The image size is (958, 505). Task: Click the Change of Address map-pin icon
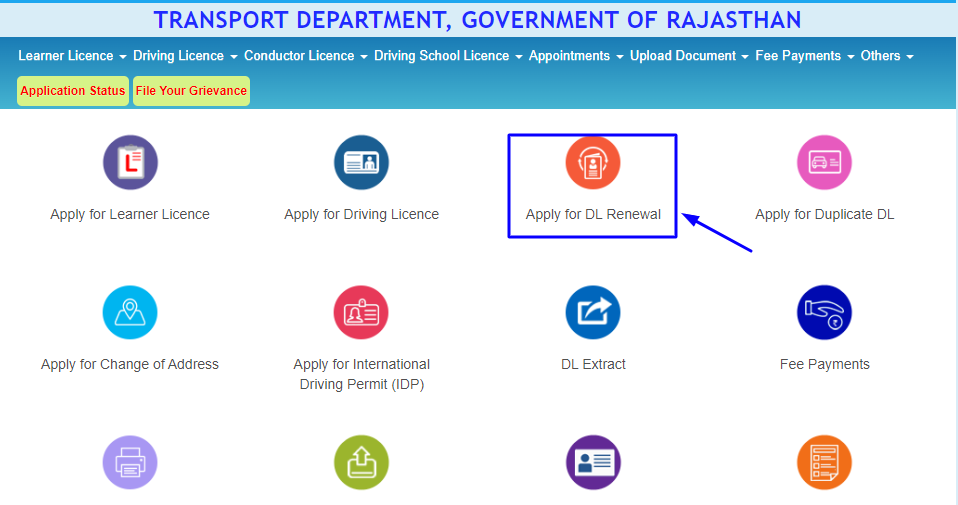130,313
